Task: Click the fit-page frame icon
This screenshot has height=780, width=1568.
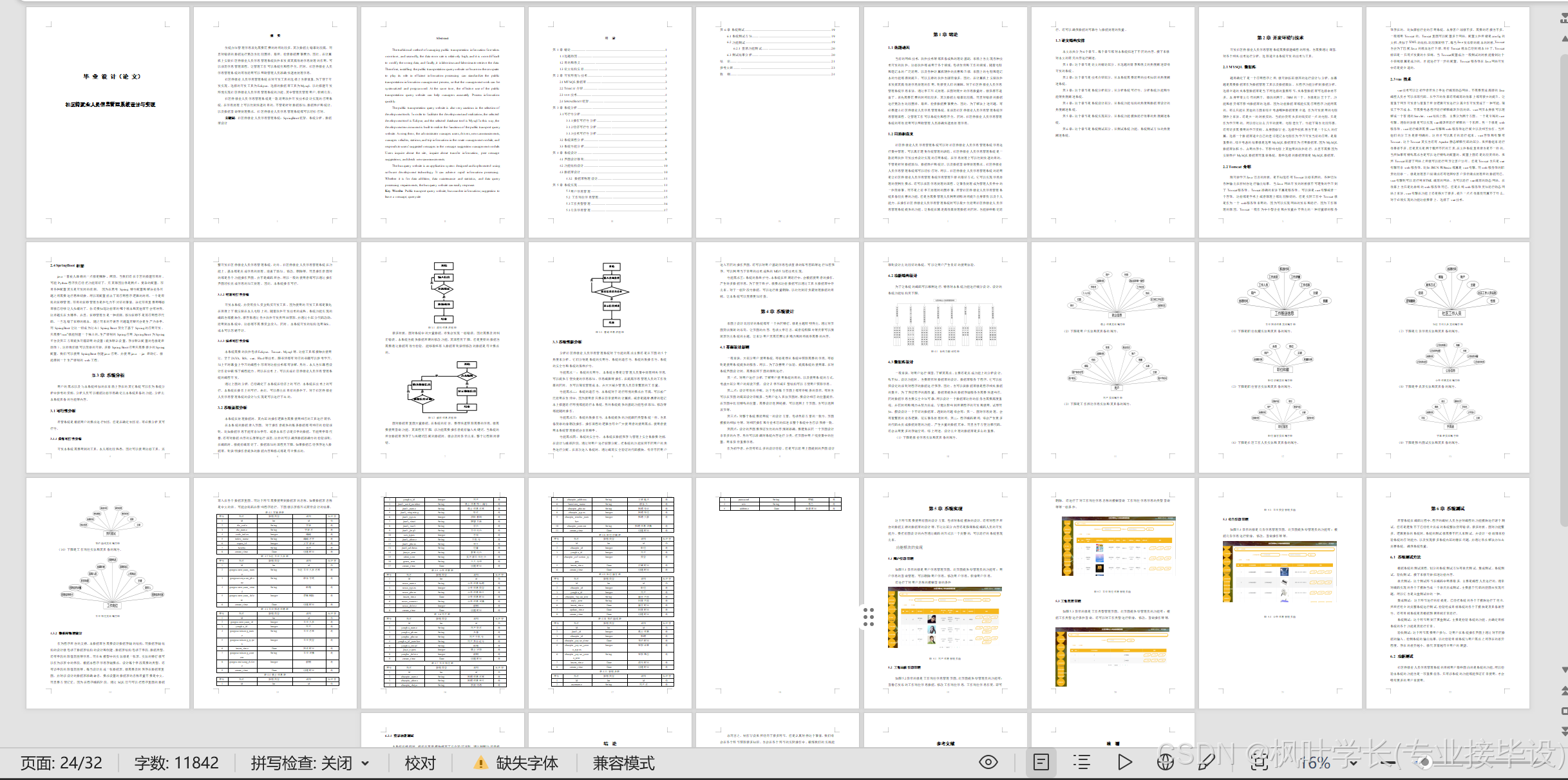Action: coord(1260,763)
